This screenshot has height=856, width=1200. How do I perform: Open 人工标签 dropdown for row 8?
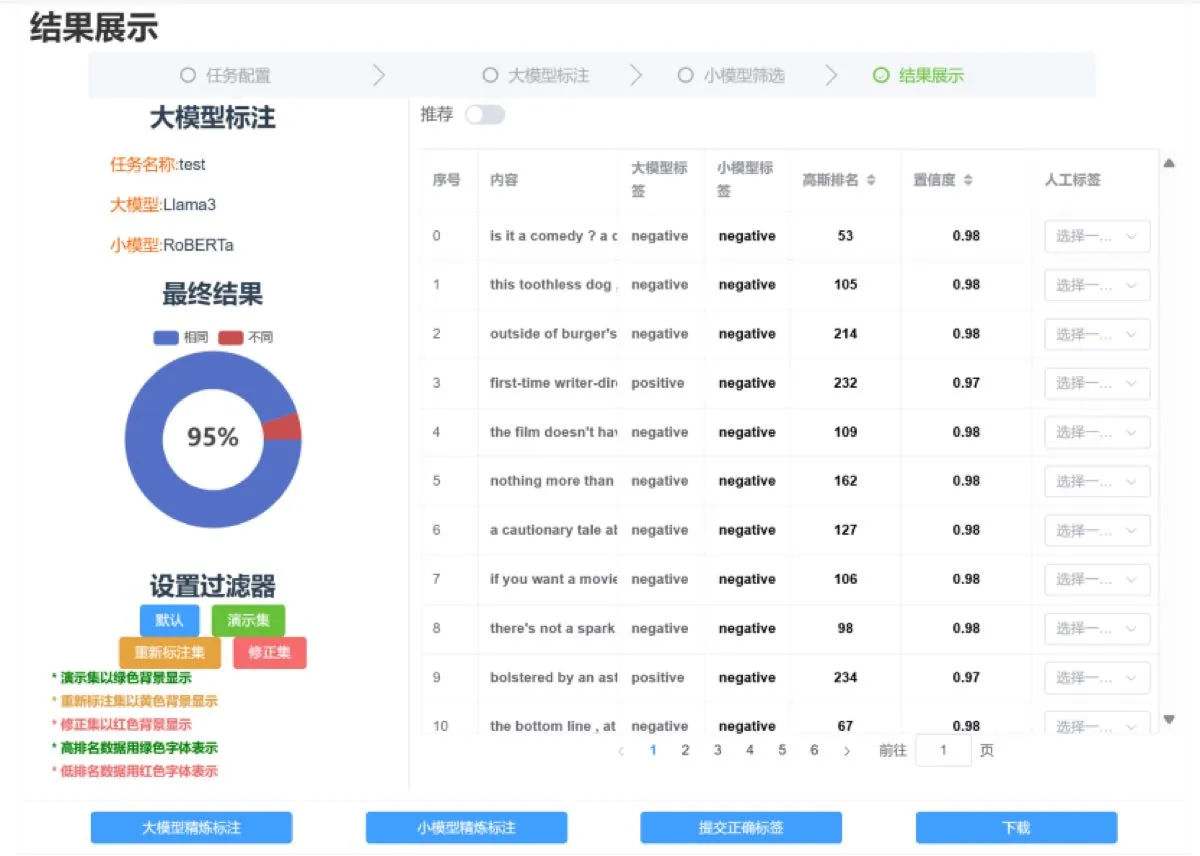point(1097,628)
